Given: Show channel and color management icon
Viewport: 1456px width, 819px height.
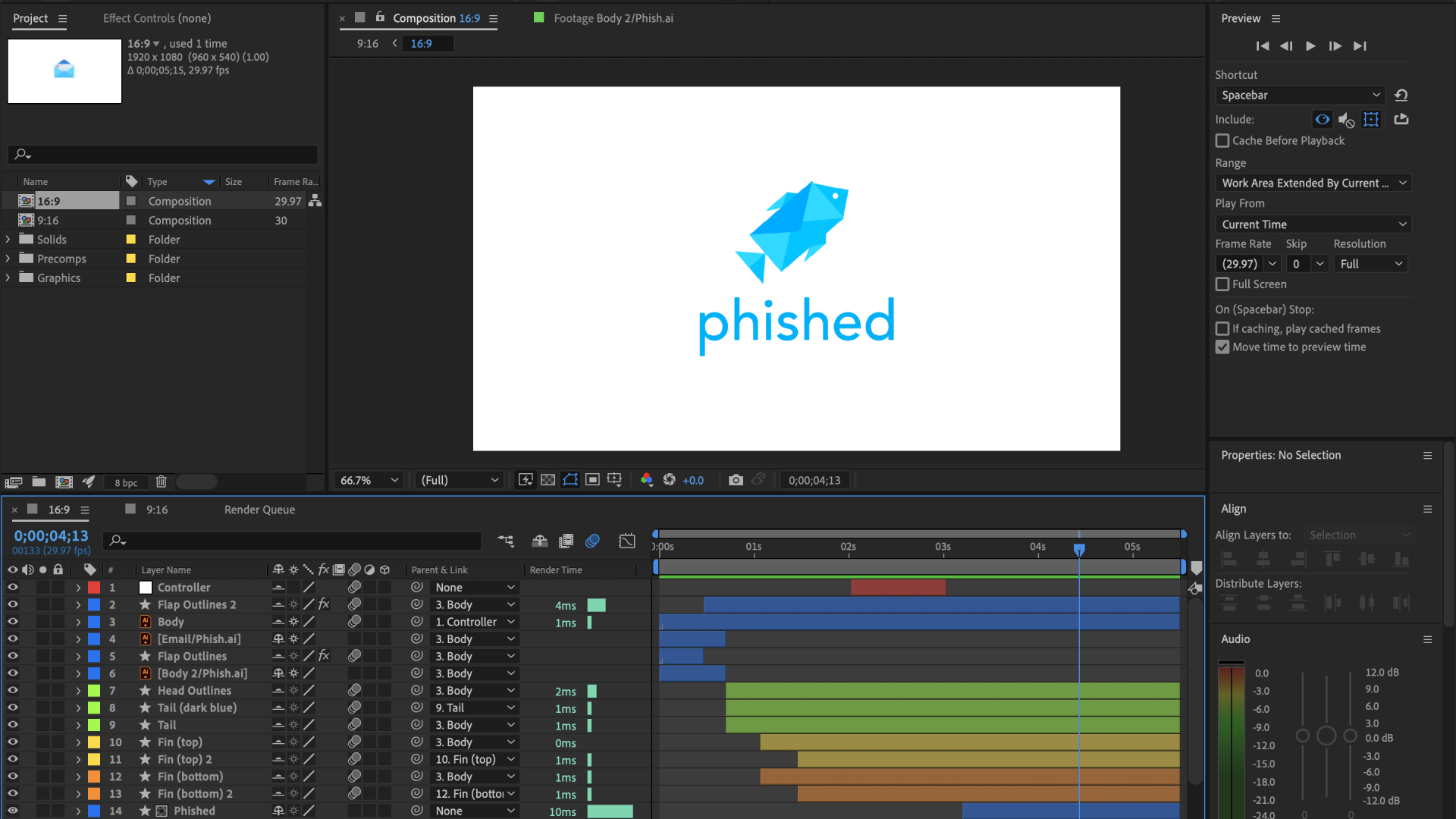Looking at the screenshot, I should [646, 480].
